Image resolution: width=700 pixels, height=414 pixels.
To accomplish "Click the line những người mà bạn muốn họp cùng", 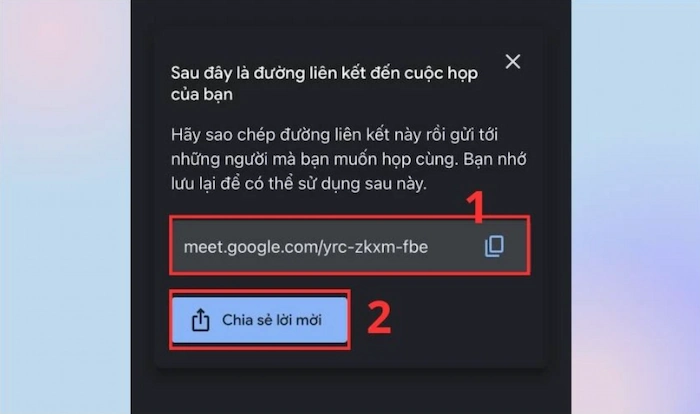I will pyautogui.click(x=349, y=159).
